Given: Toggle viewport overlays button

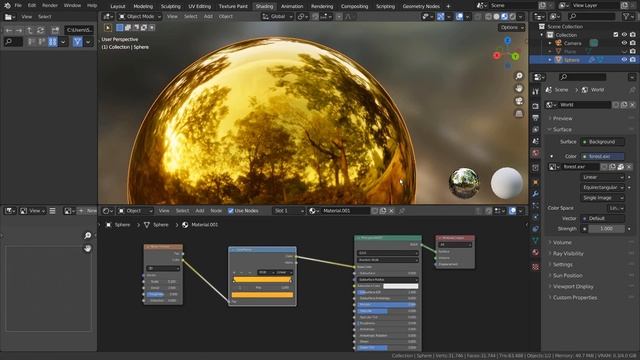Looking at the screenshot, I should click(x=460, y=17).
